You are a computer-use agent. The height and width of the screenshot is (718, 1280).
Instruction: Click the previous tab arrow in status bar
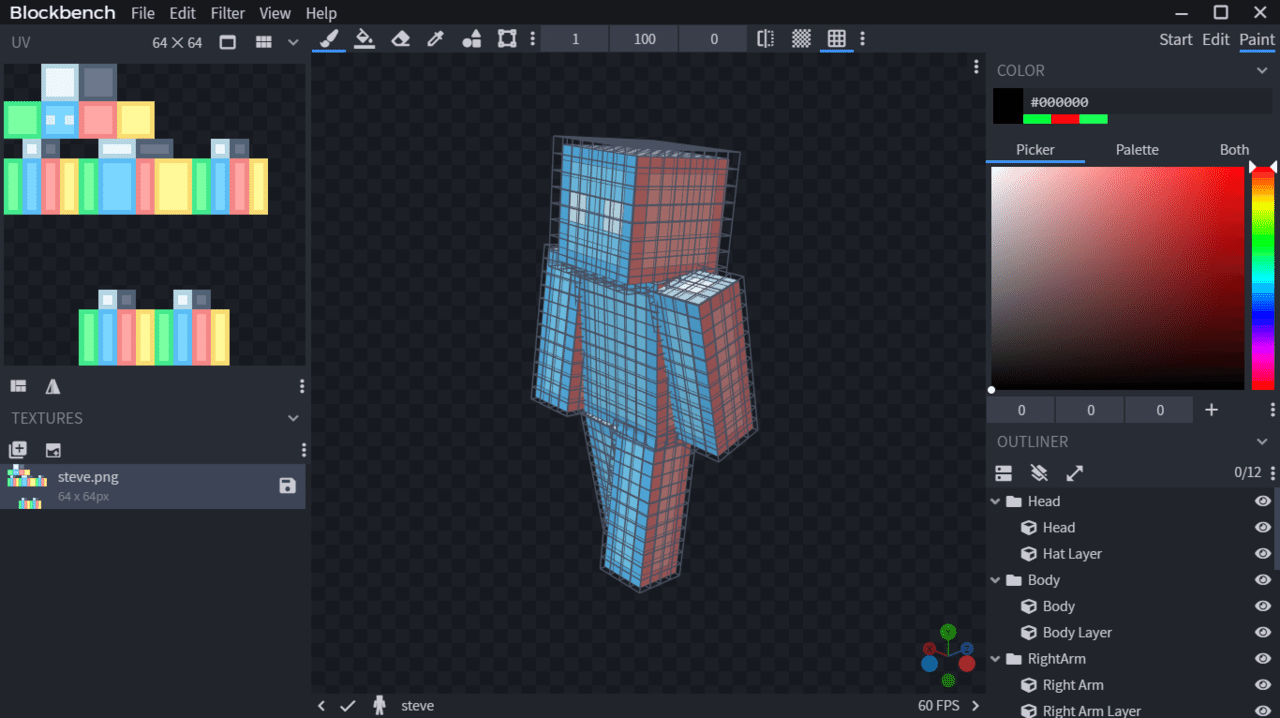[321, 706]
